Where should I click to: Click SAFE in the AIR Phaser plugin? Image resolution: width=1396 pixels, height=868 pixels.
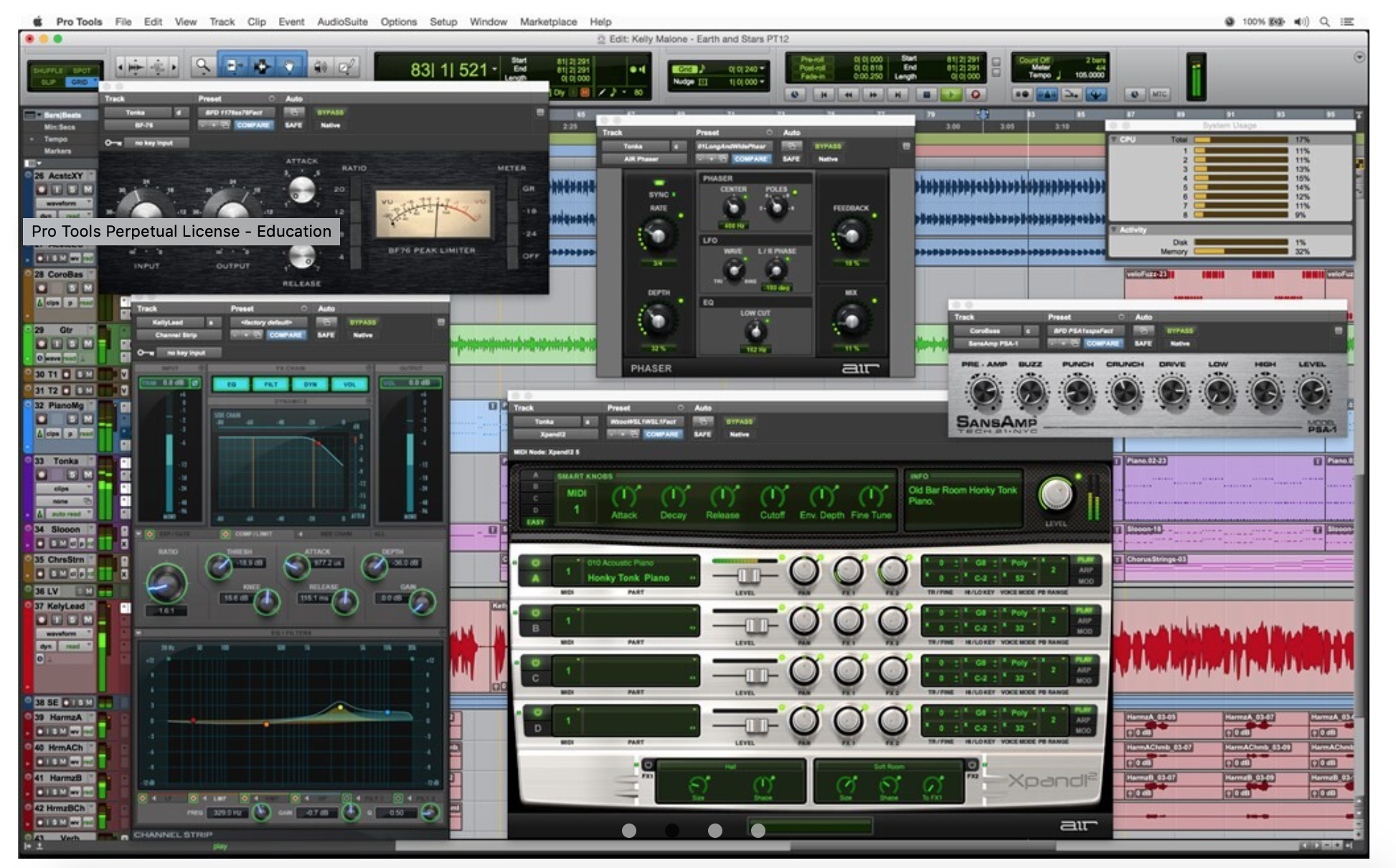tap(791, 159)
